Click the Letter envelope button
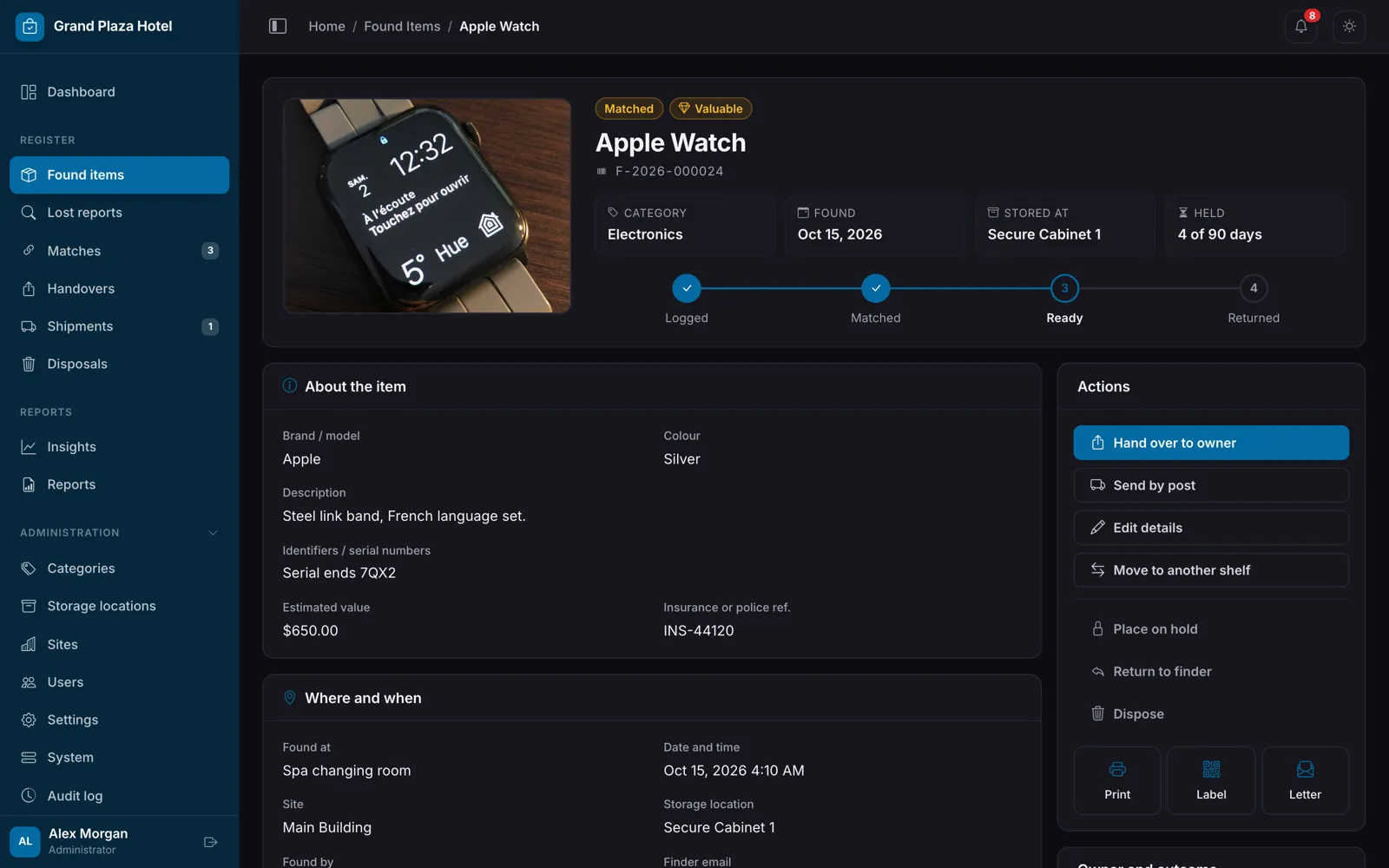The image size is (1389, 868). point(1305,780)
